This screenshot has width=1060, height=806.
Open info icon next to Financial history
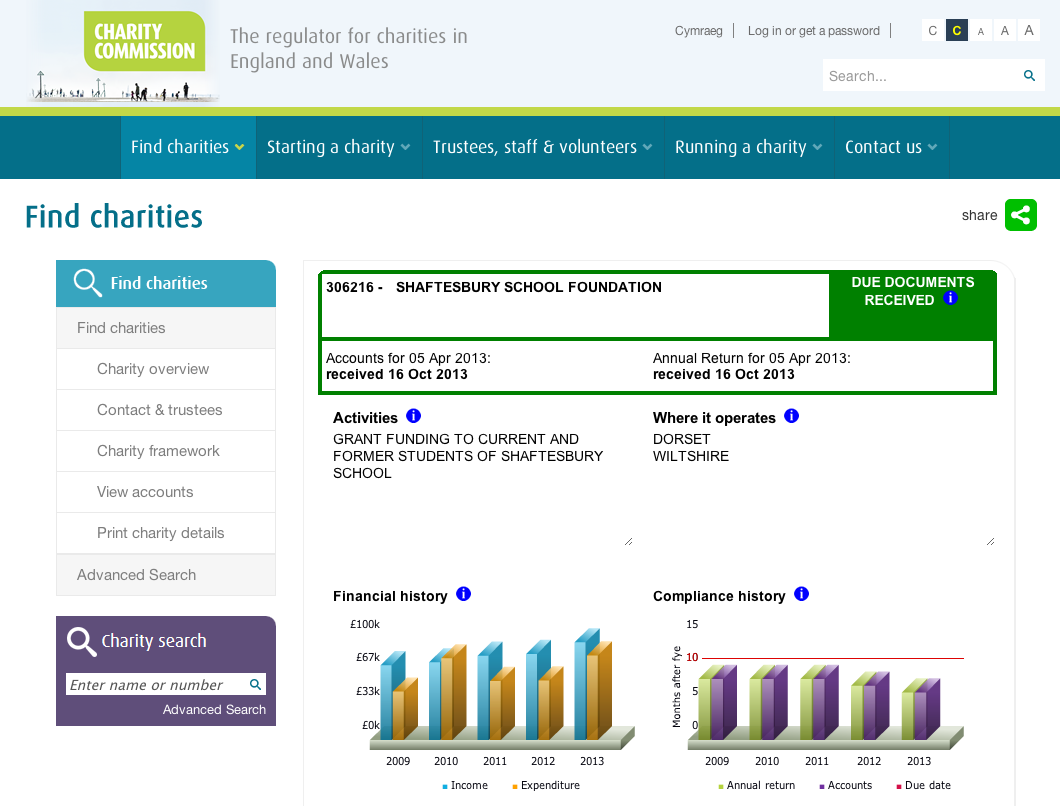pos(463,594)
